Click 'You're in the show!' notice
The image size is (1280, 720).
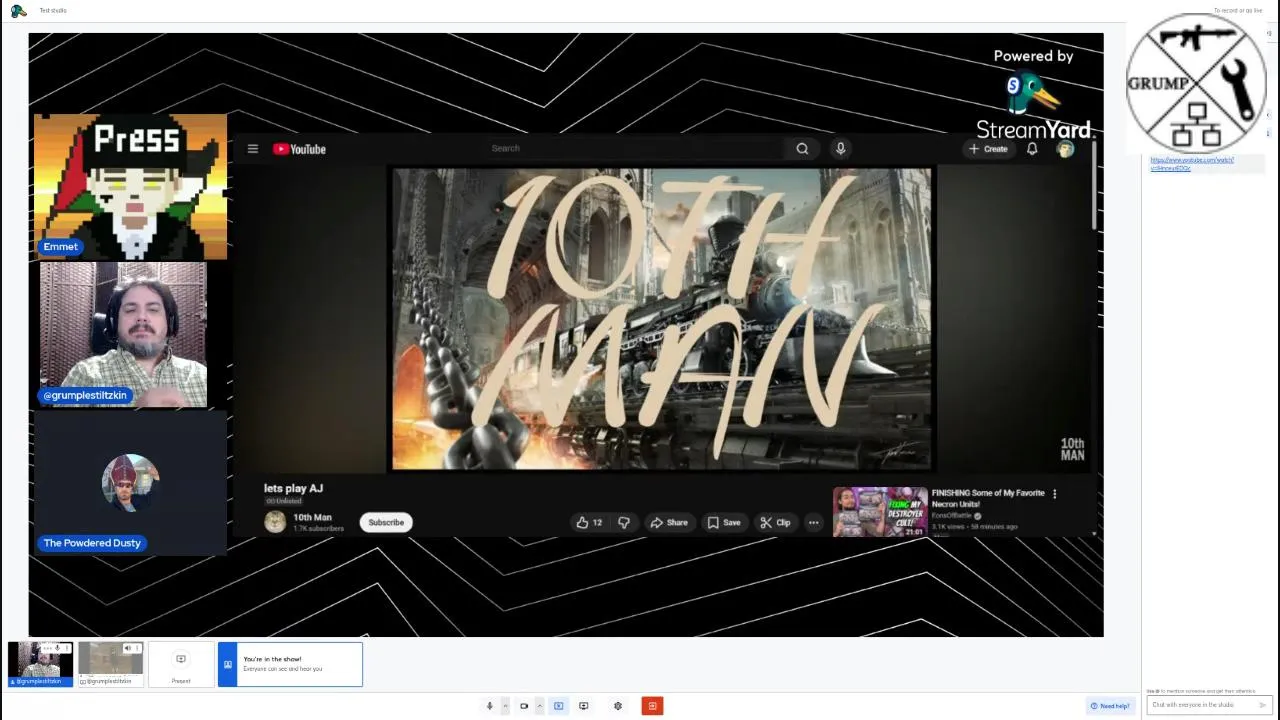pos(290,664)
